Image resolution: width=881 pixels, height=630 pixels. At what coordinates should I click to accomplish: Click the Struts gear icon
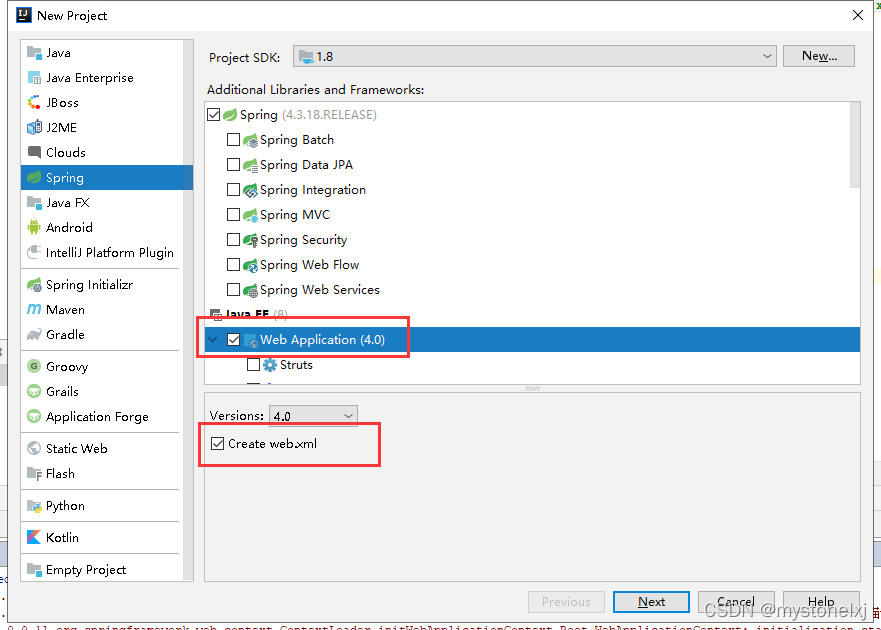pyautogui.click(x=270, y=365)
